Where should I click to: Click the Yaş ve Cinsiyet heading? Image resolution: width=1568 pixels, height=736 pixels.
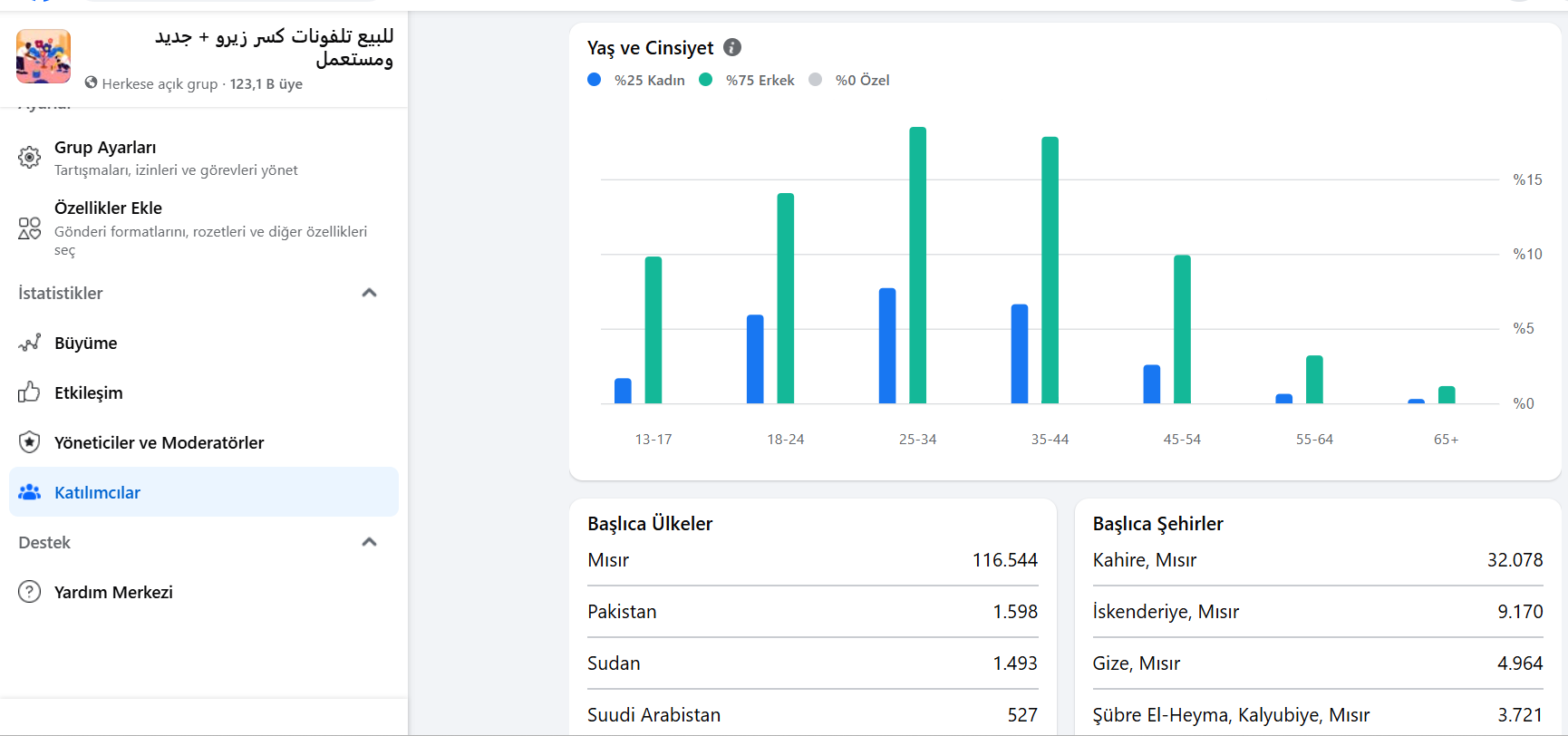[650, 47]
